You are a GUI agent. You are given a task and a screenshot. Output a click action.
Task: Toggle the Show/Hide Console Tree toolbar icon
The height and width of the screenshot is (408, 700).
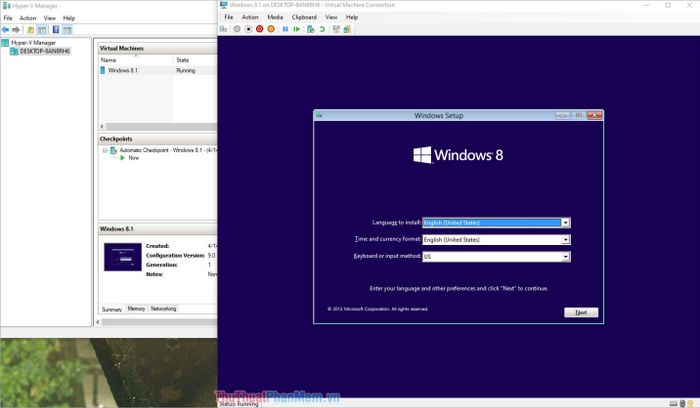pyautogui.click(x=42, y=30)
